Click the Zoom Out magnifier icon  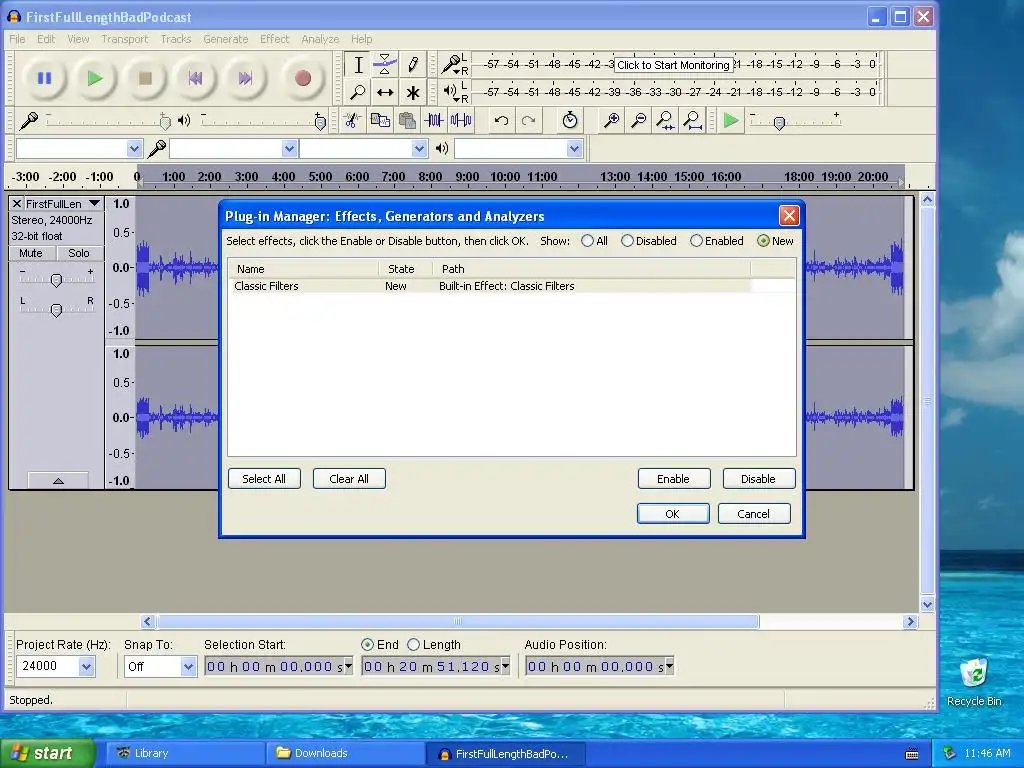pos(639,121)
